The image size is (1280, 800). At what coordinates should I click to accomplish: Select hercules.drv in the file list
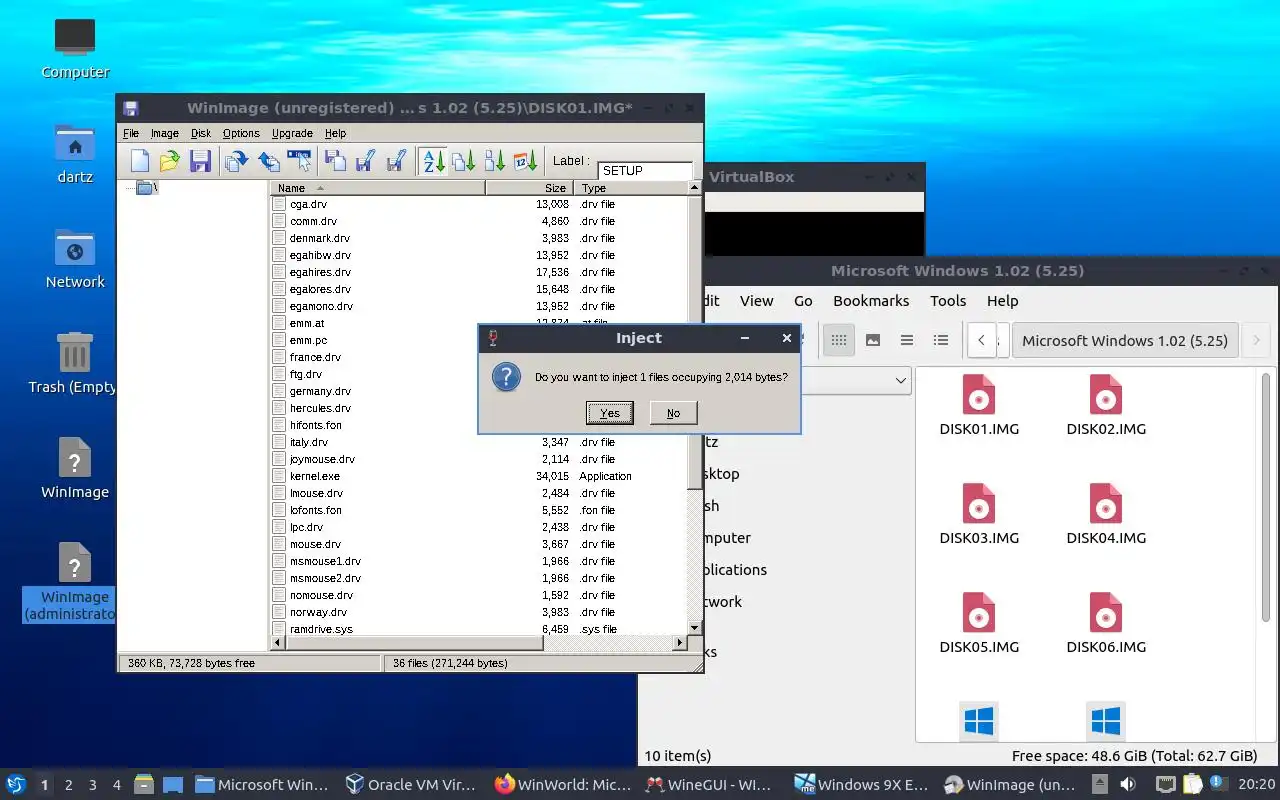[x=320, y=408]
